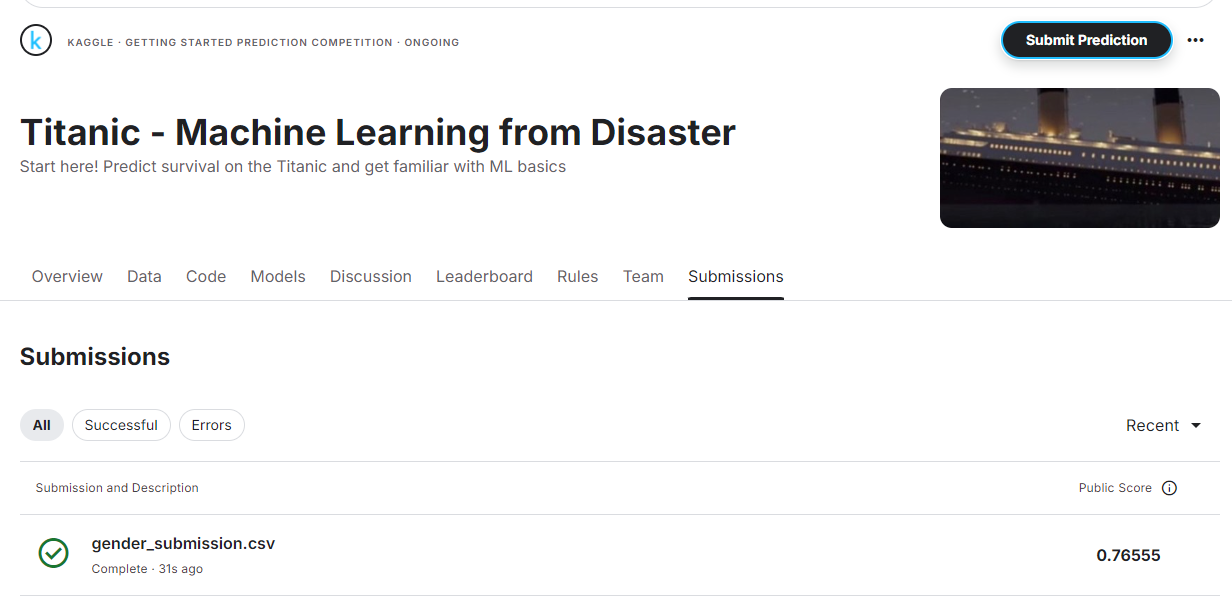Click the Titanic - Machine Learning from Disaster title

[378, 132]
